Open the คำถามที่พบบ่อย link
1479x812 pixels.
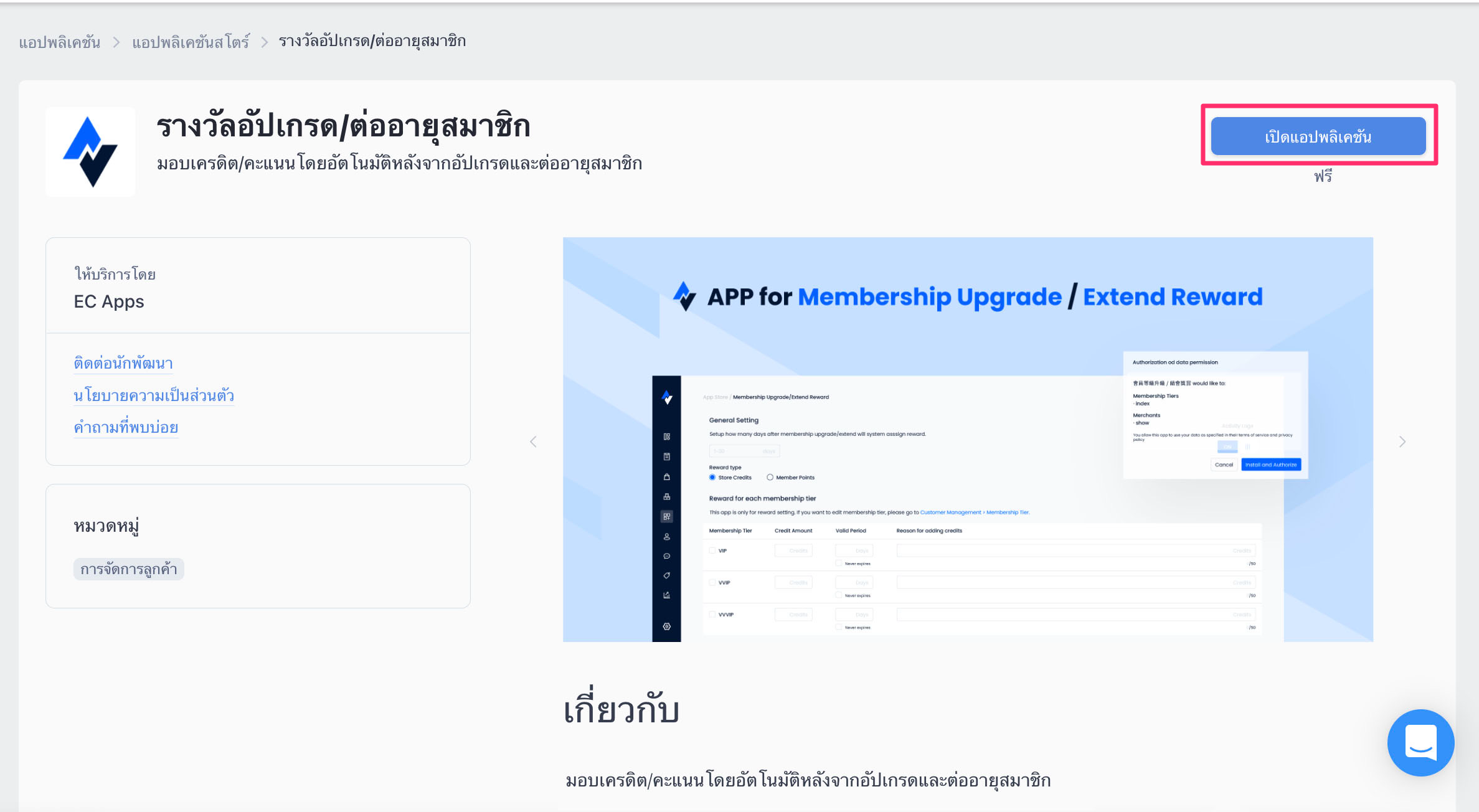pos(126,427)
